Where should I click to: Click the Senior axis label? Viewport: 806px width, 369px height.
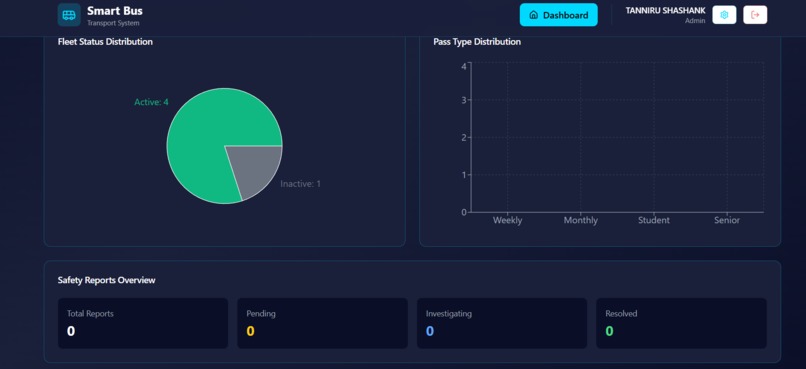pyautogui.click(x=727, y=220)
